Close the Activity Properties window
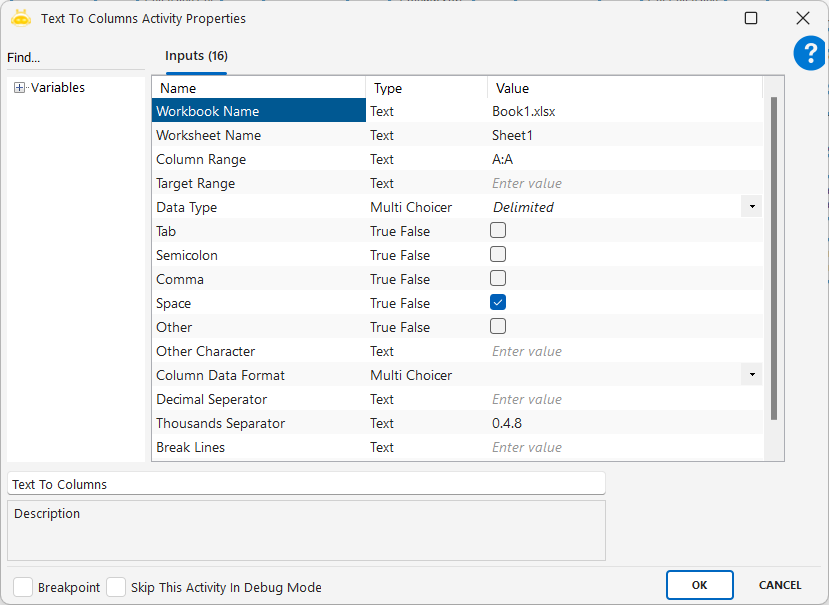 click(802, 18)
